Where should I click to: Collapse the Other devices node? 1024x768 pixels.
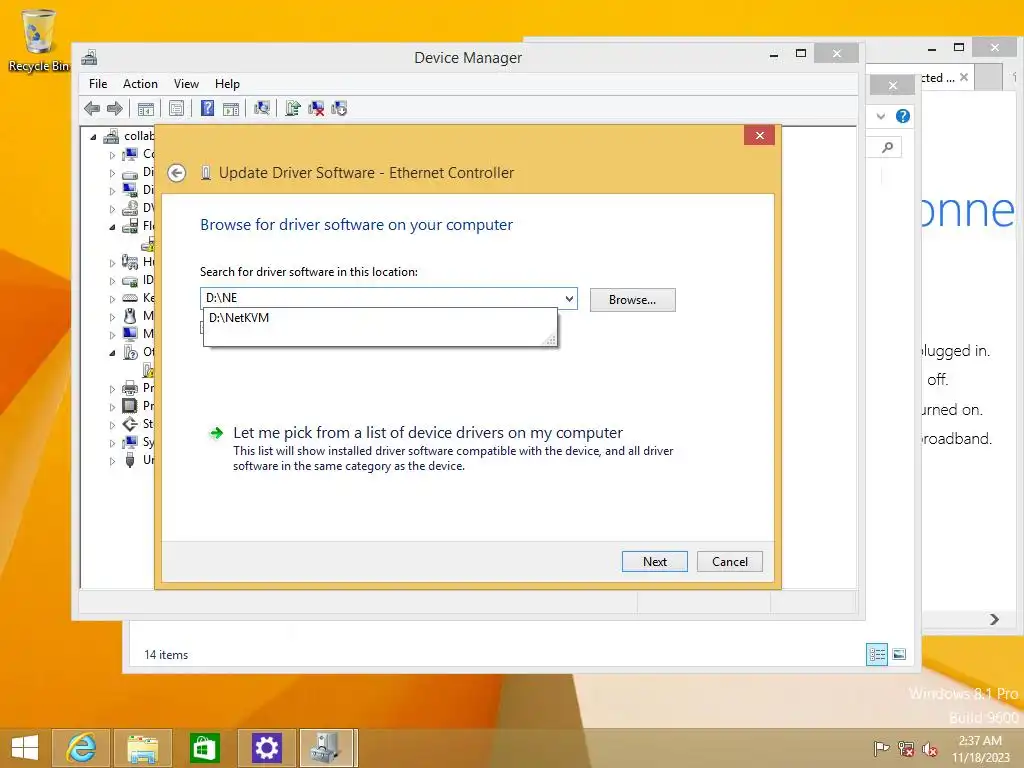[x=112, y=353]
